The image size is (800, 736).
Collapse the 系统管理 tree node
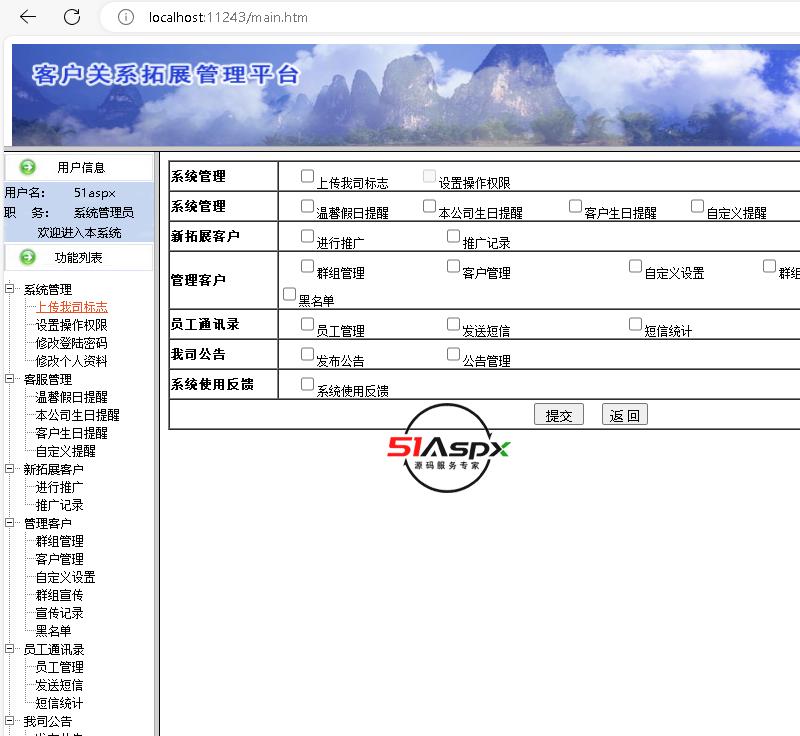coord(9,289)
